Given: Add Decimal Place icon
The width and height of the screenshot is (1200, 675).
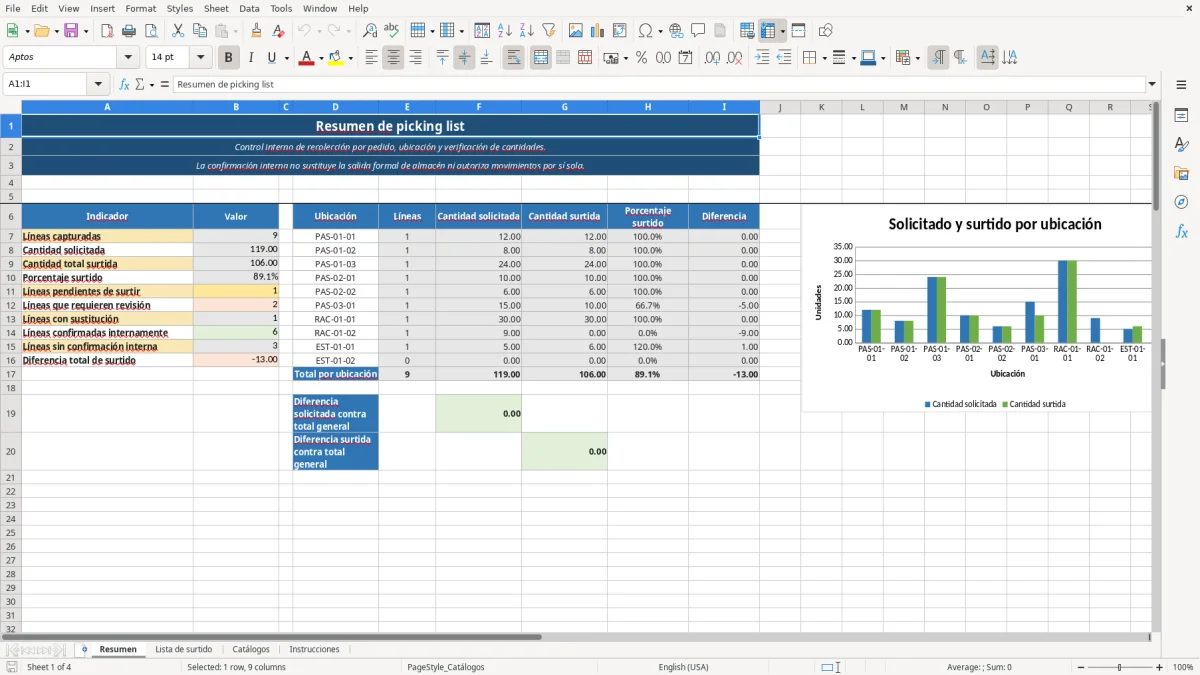Looking at the screenshot, I should [713, 58].
